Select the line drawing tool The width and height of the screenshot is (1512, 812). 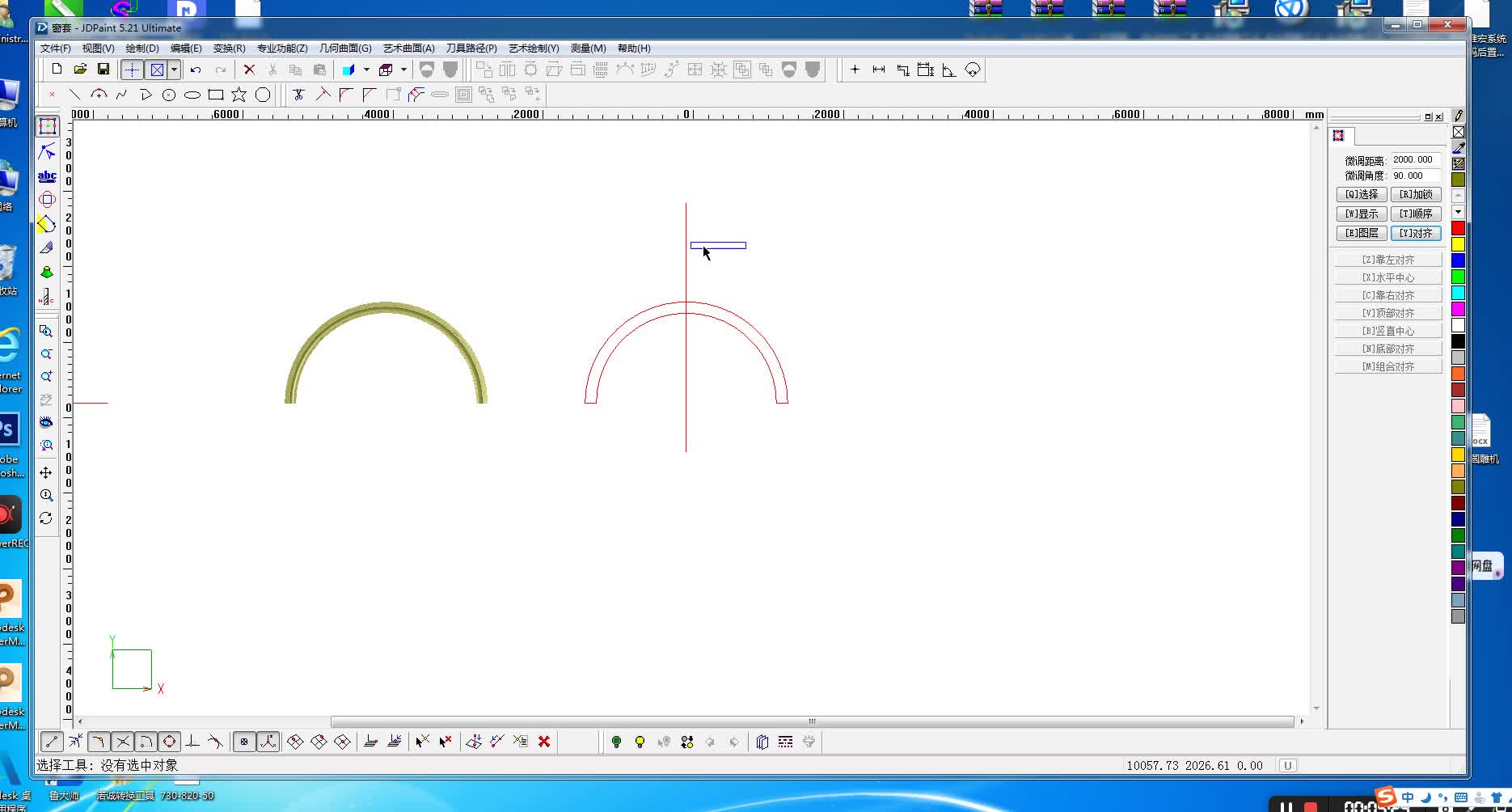point(74,95)
